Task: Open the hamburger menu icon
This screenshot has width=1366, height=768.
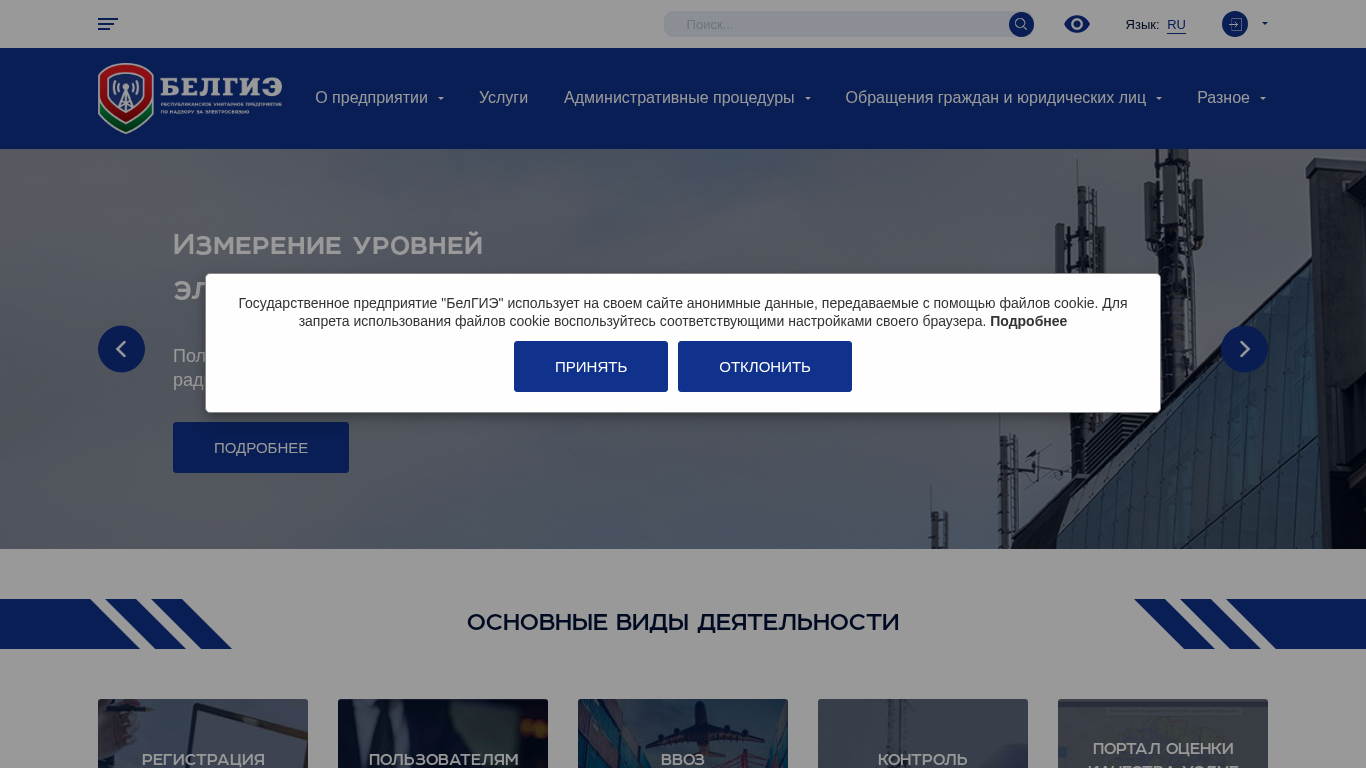Action: [x=108, y=24]
